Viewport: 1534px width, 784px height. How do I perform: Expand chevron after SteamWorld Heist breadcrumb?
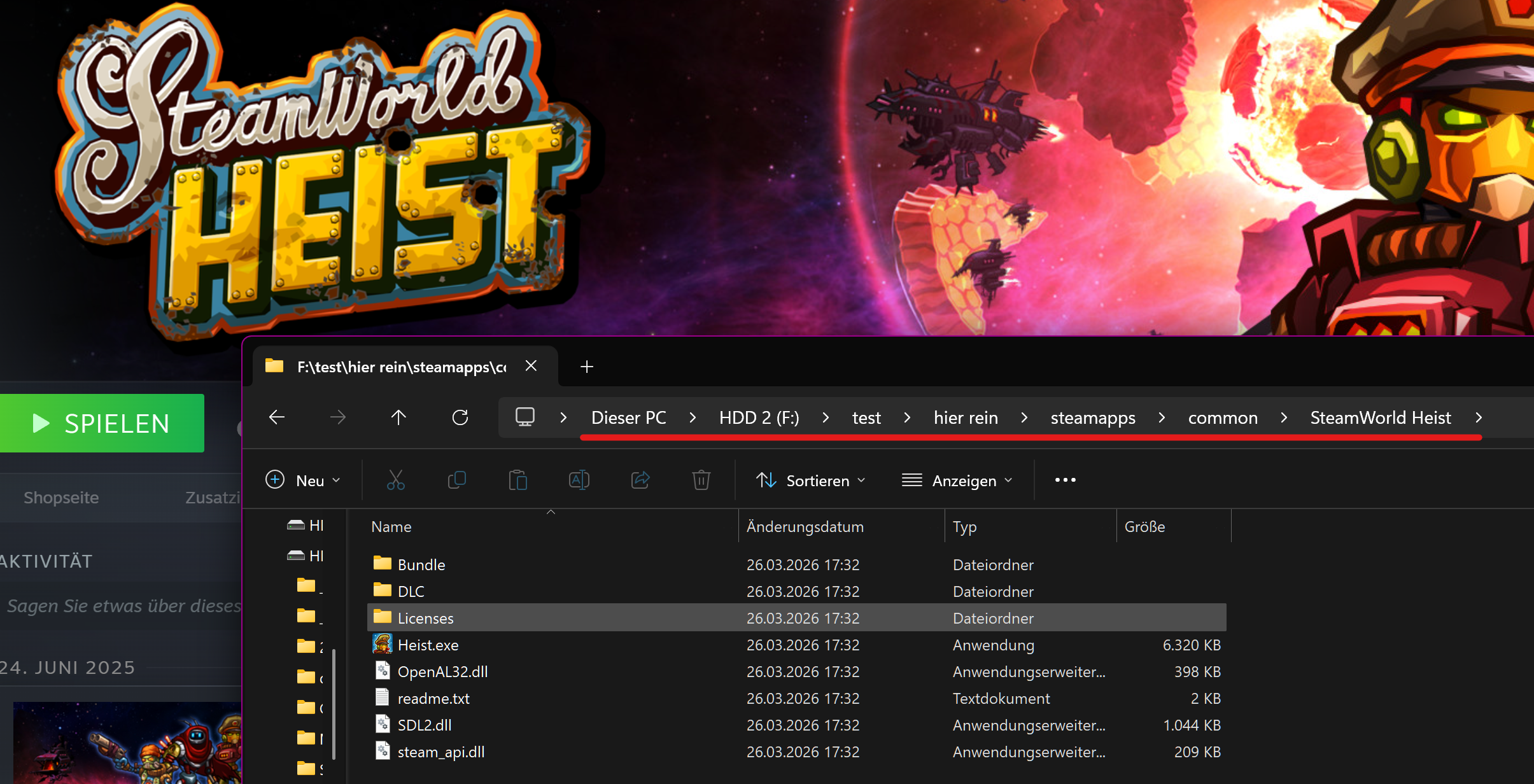(1479, 417)
